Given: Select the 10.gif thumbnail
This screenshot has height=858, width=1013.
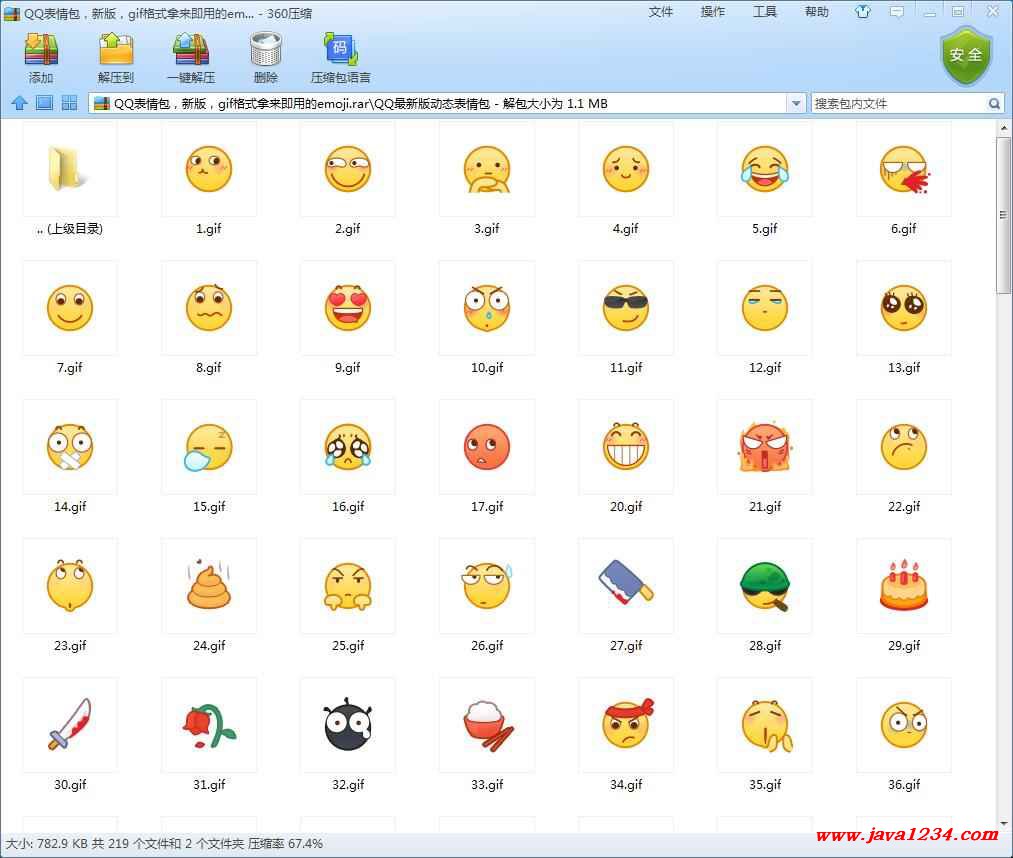Looking at the screenshot, I should point(486,308).
